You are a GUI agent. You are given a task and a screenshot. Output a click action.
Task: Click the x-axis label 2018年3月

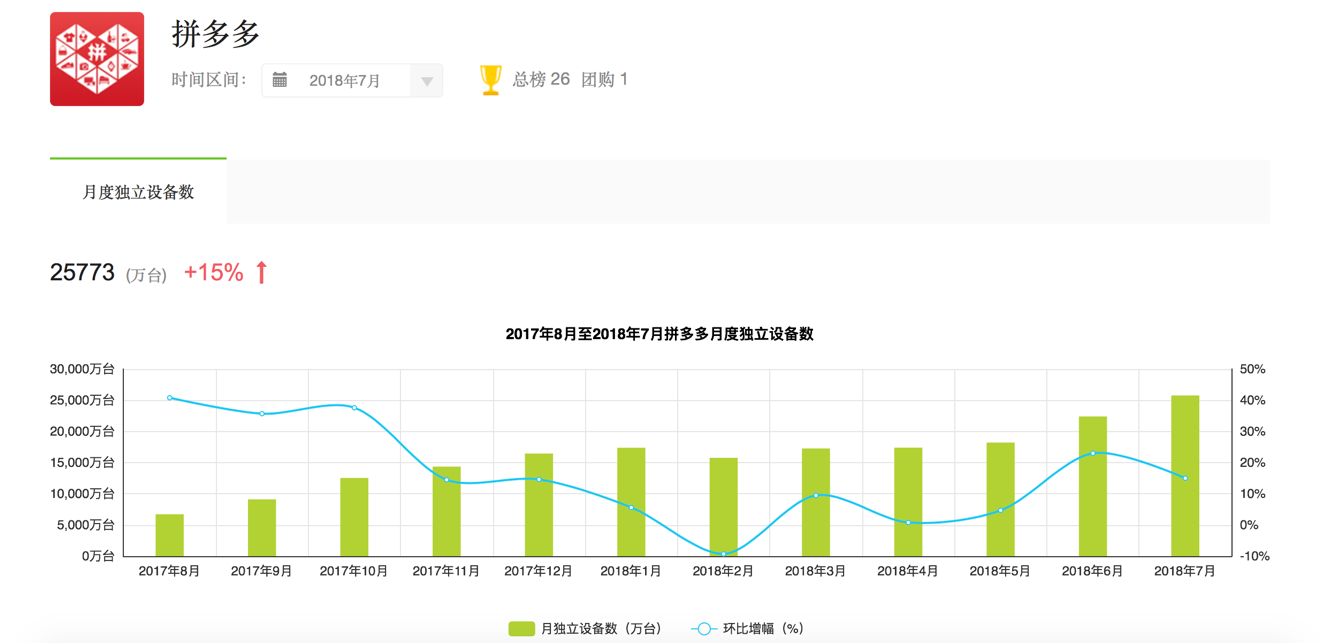coord(816,571)
